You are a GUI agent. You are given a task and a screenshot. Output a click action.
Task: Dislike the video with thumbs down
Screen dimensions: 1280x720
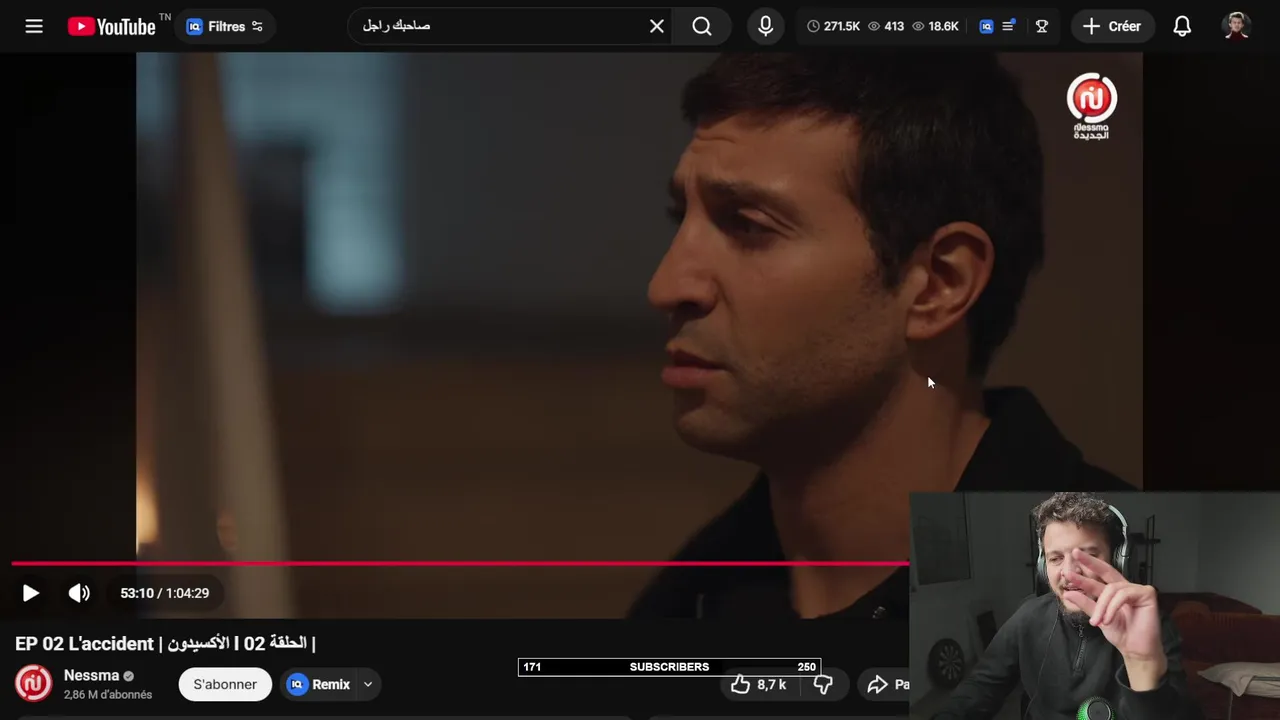[x=823, y=684]
